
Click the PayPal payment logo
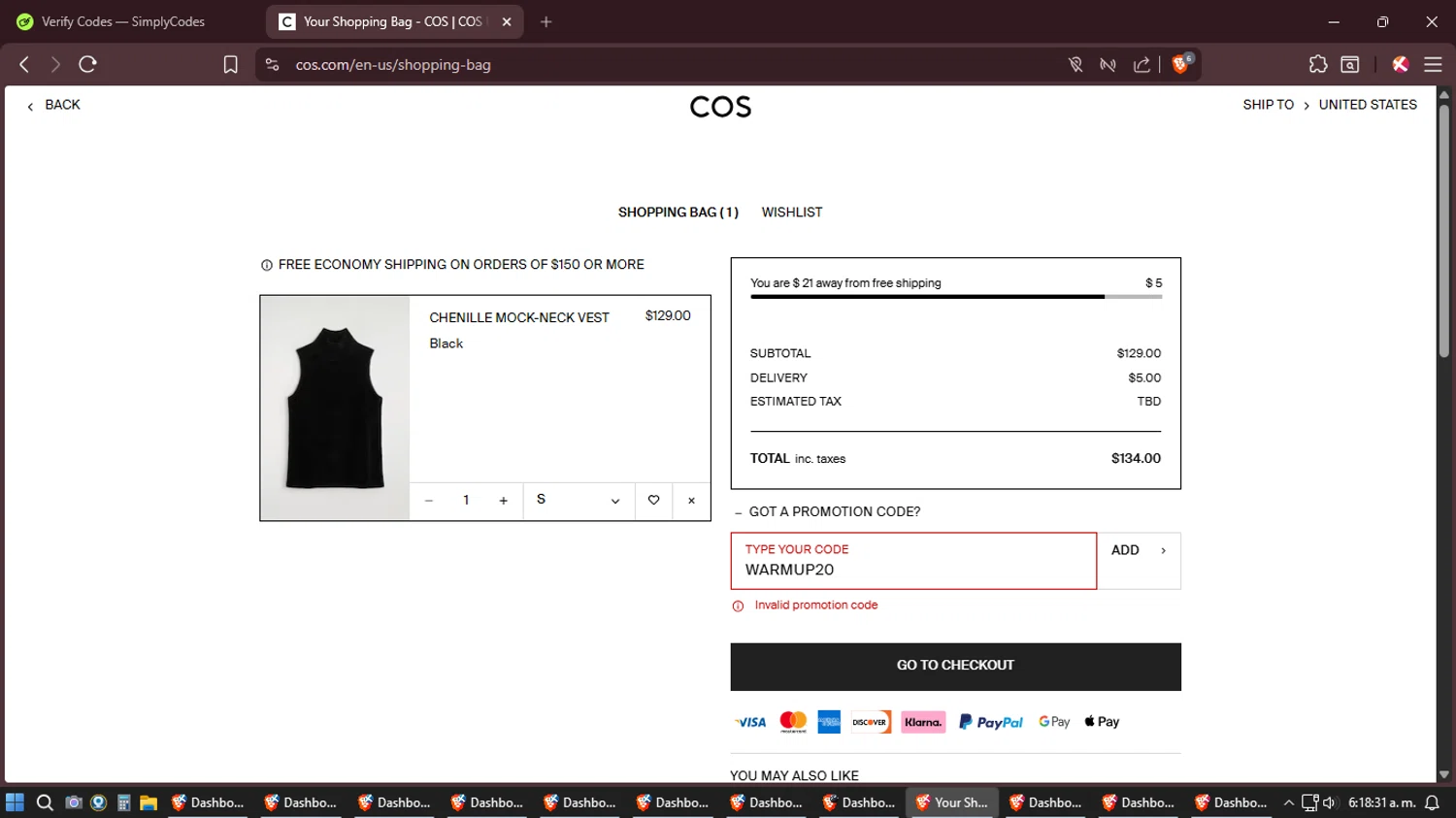pos(991,722)
